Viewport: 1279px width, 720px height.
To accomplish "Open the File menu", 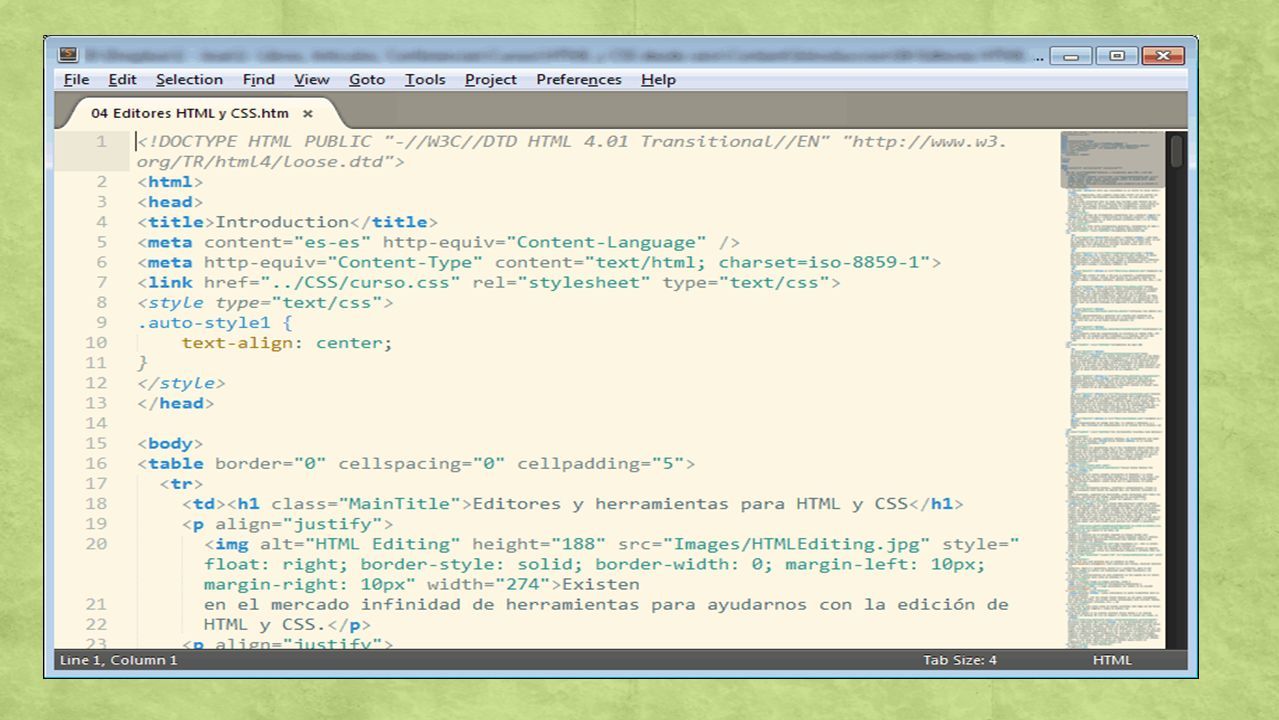I will (76, 80).
